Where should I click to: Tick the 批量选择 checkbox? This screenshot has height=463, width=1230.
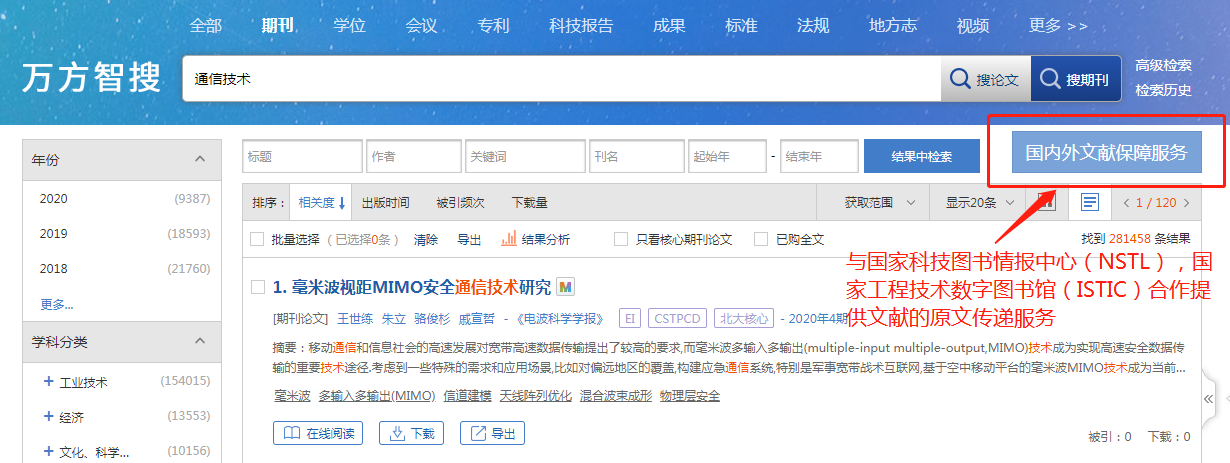257,239
